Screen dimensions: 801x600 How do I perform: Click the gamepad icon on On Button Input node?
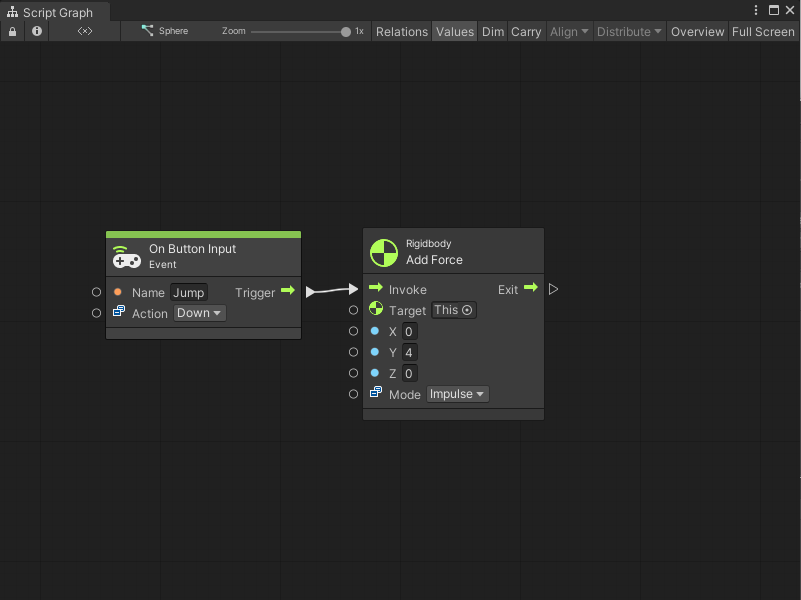(125, 256)
